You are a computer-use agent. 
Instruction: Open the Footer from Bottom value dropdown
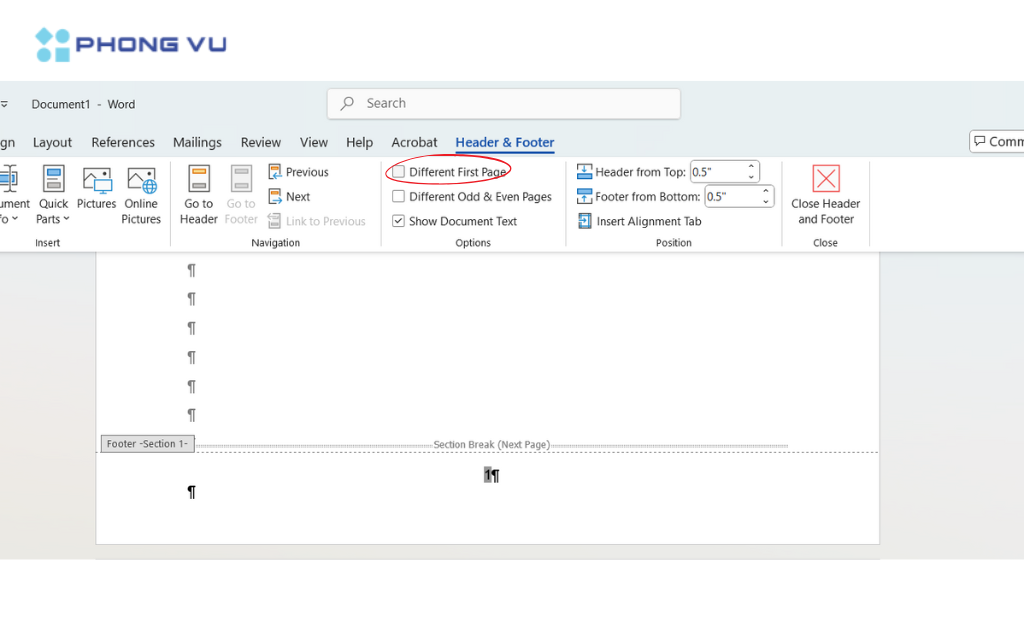766,196
